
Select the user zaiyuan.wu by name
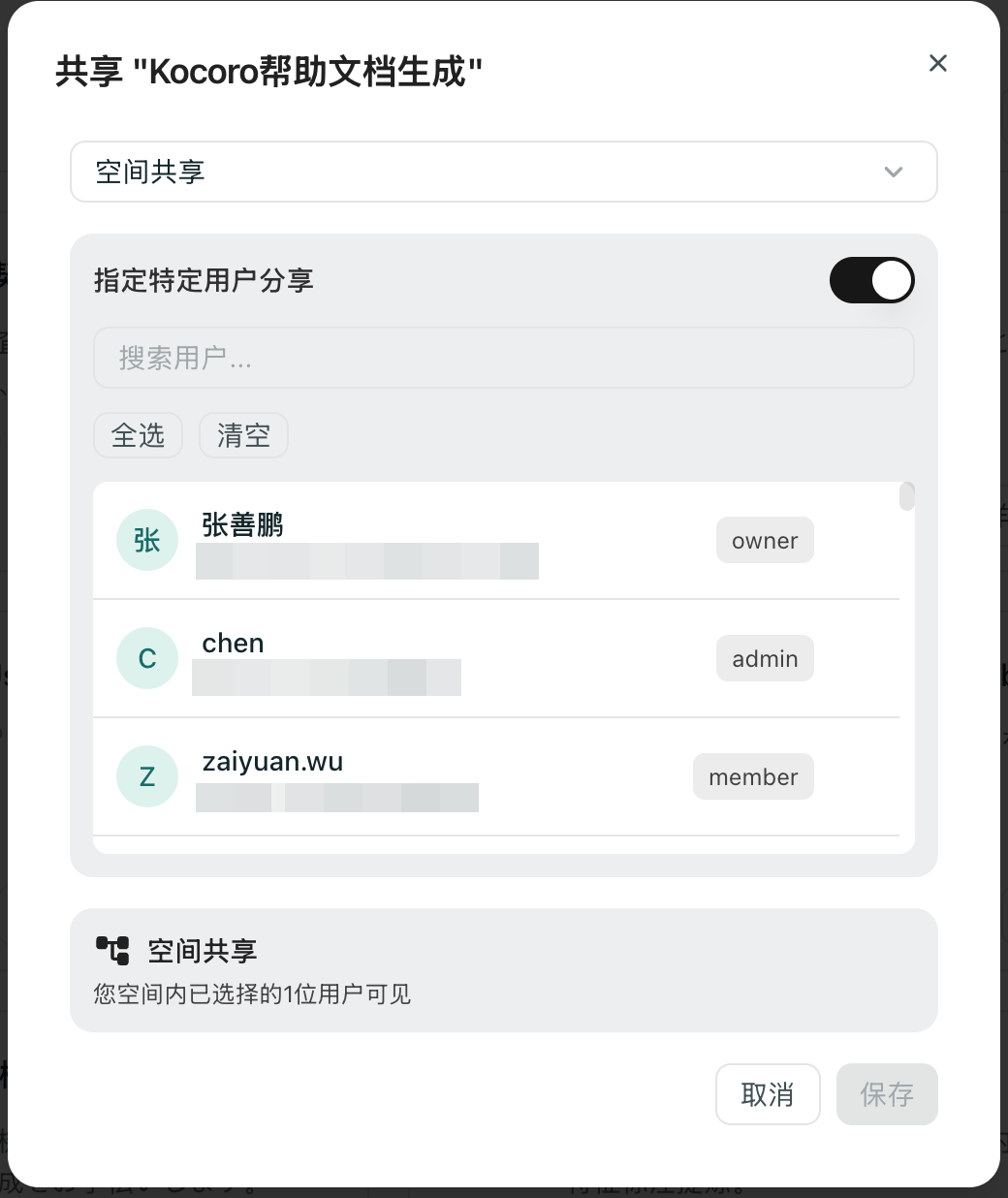coord(272,762)
